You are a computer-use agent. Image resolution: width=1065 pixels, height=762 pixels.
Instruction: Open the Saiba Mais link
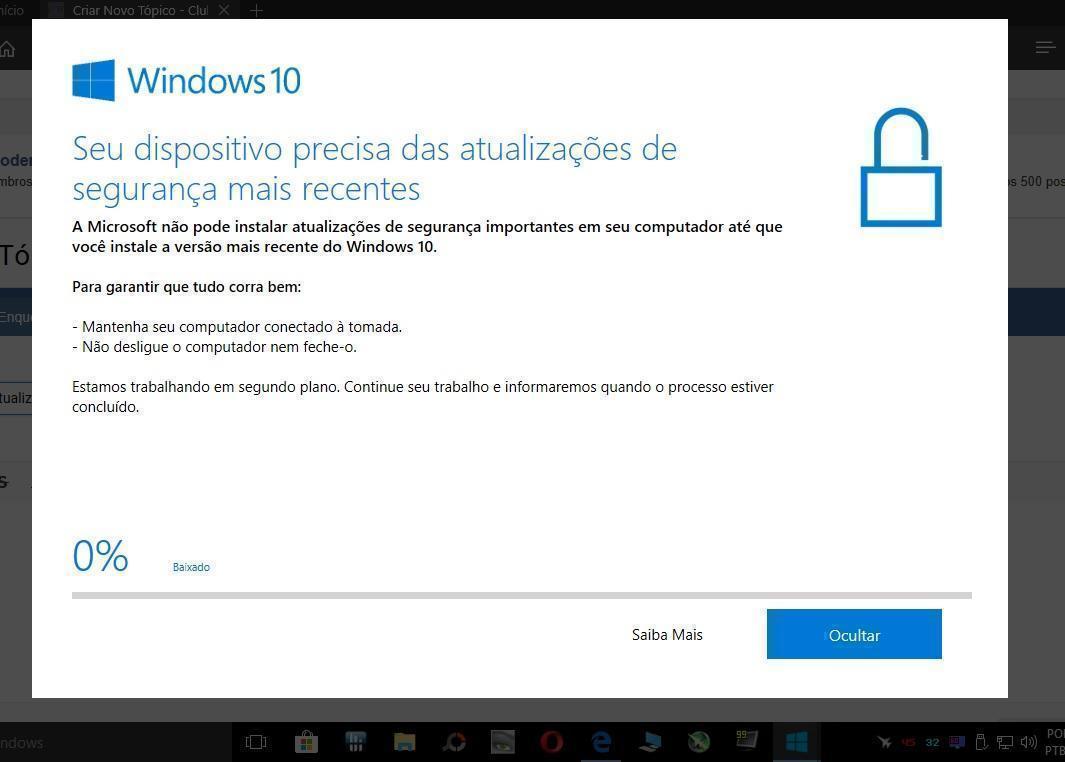667,635
